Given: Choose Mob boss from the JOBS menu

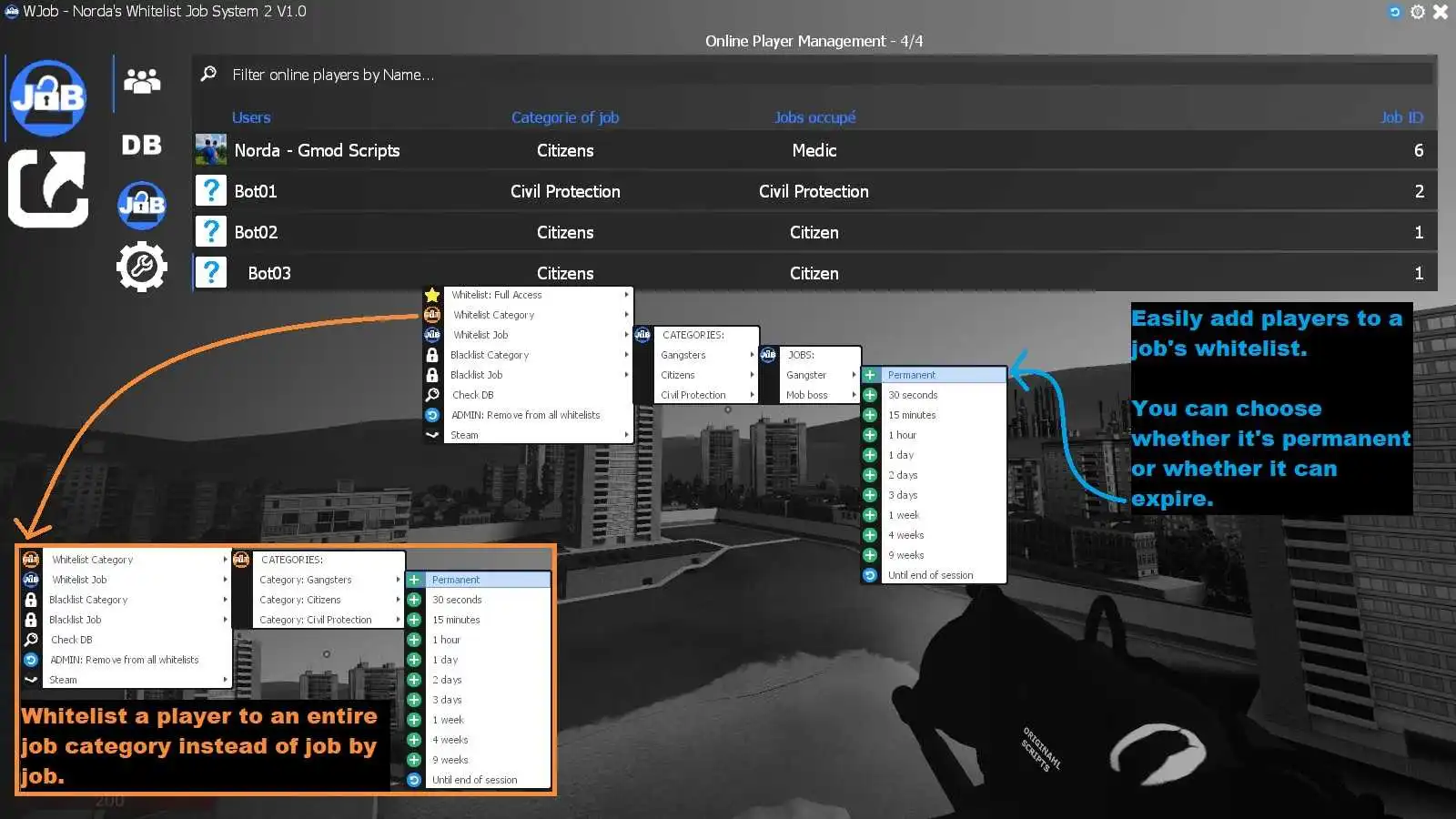Looking at the screenshot, I should 811,394.
